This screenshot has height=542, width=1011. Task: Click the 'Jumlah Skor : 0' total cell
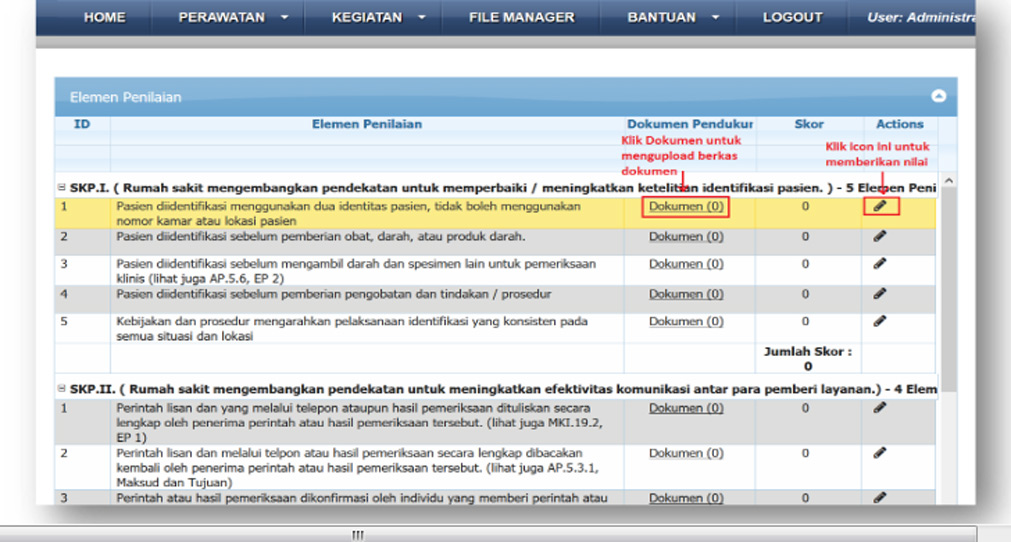[808, 359]
